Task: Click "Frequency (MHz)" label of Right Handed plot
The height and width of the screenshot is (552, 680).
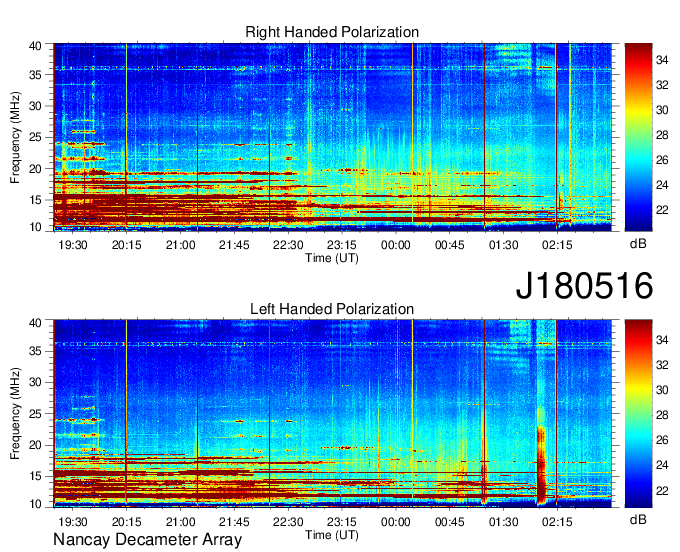Action: pyautogui.click(x=15, y=137)
